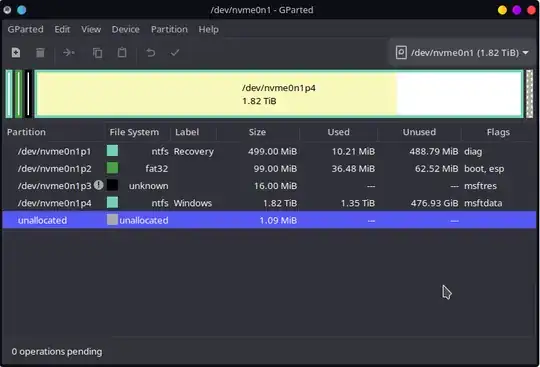Click the Copy partition toolbar icon

point(97,53)
